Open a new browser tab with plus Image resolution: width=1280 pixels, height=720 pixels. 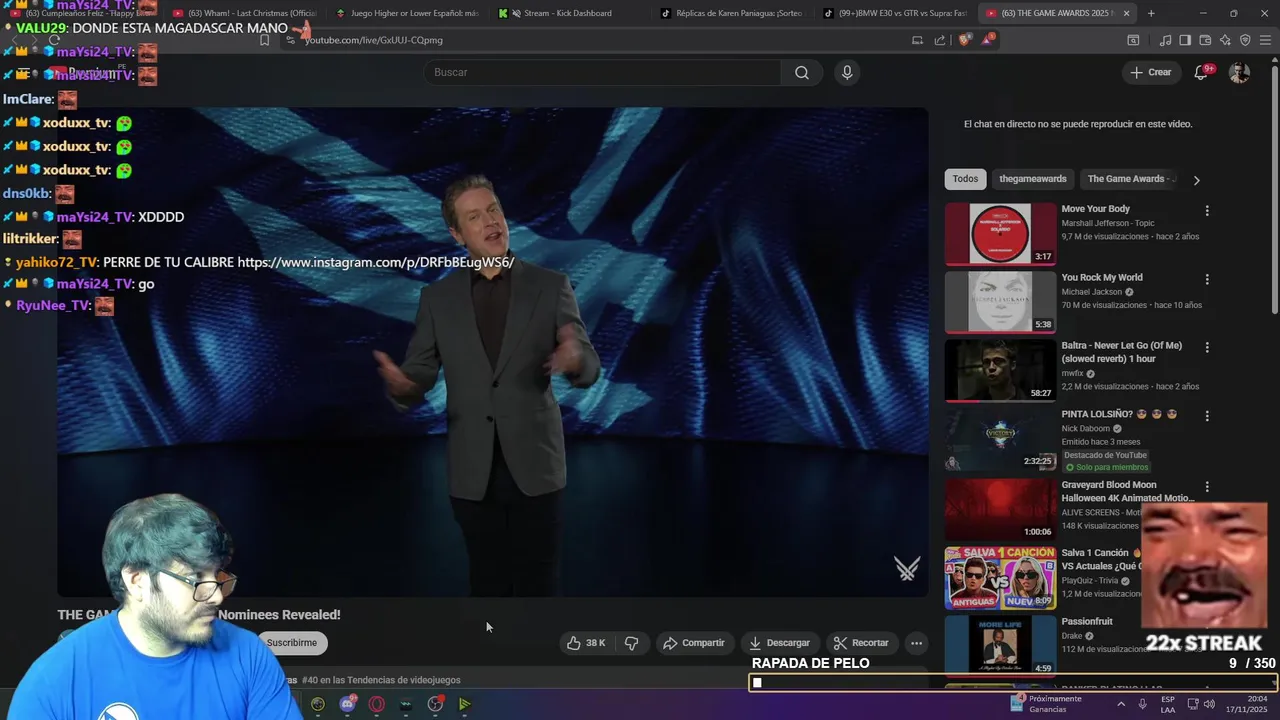pos(1151,13)
